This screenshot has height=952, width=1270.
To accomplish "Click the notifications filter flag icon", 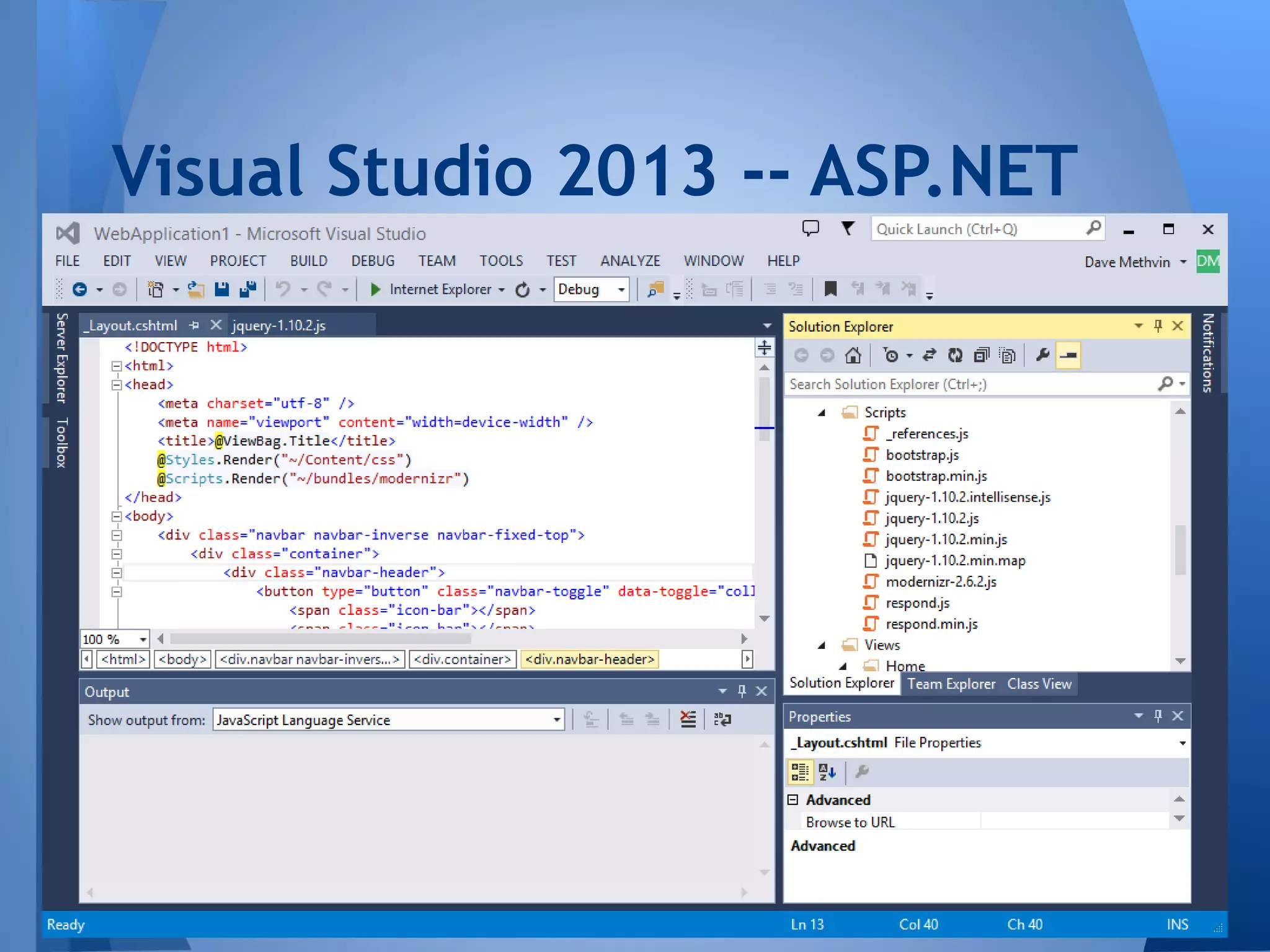I will (x=847, y=228).
